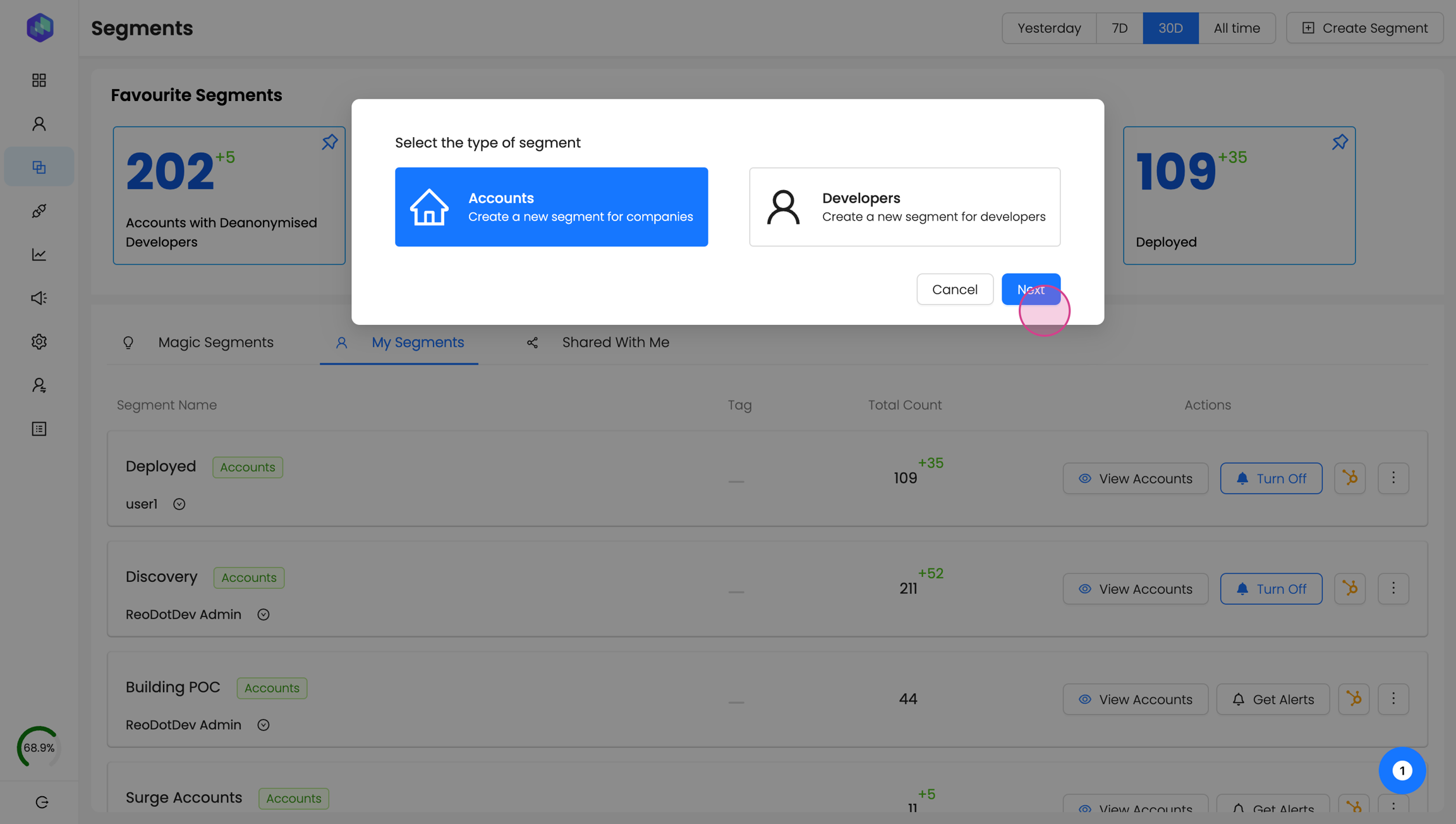
Task: Click the 68.9% circular progress indicator
Action: coord(39,748)
